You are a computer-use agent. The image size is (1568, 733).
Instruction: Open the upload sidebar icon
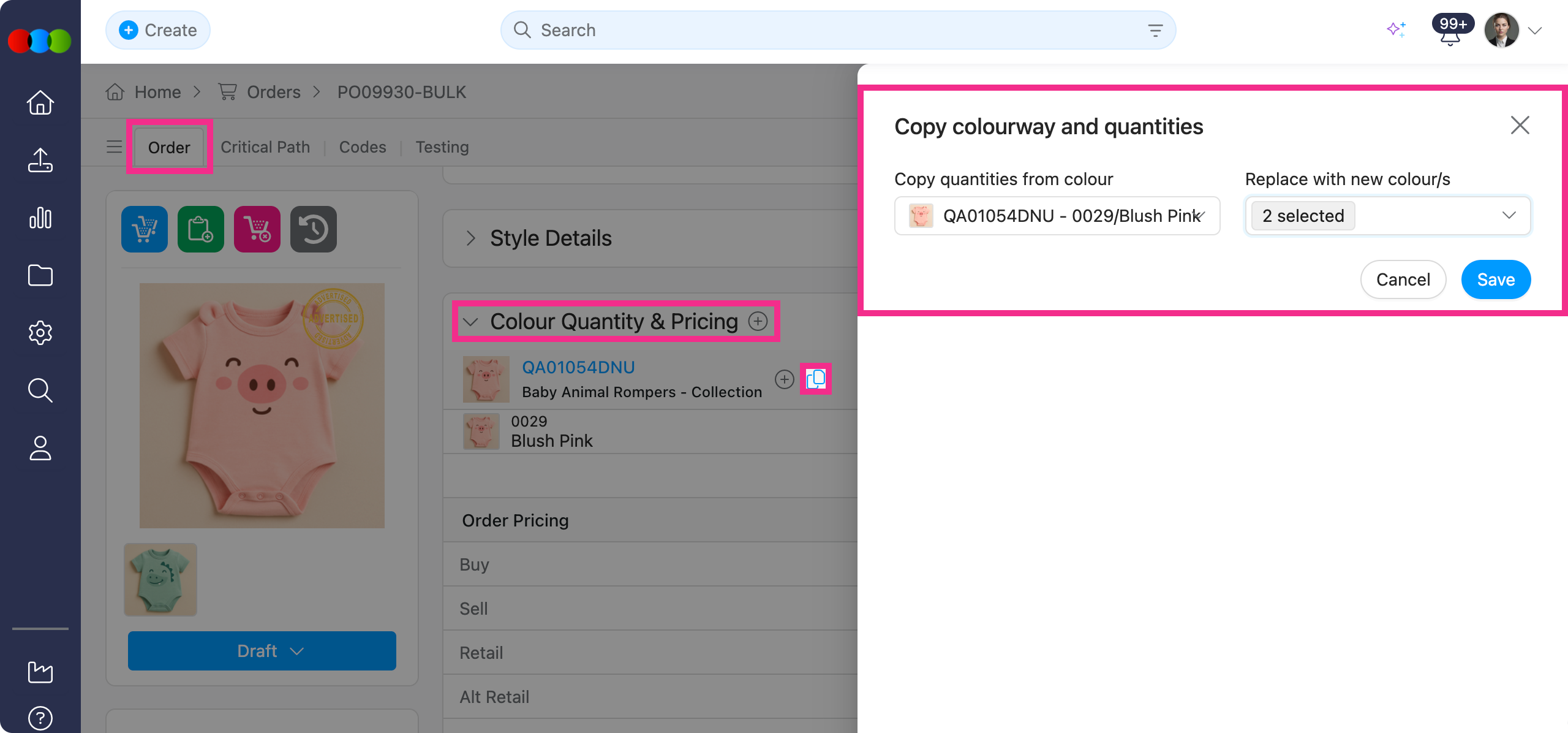(x=40, y=160)
